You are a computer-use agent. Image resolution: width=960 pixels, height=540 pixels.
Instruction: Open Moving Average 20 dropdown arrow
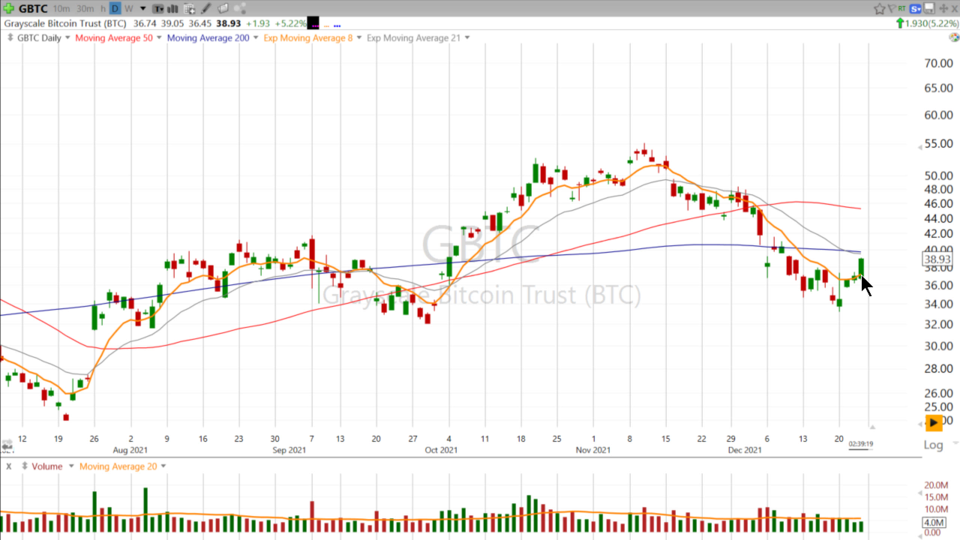click(163, 467)
